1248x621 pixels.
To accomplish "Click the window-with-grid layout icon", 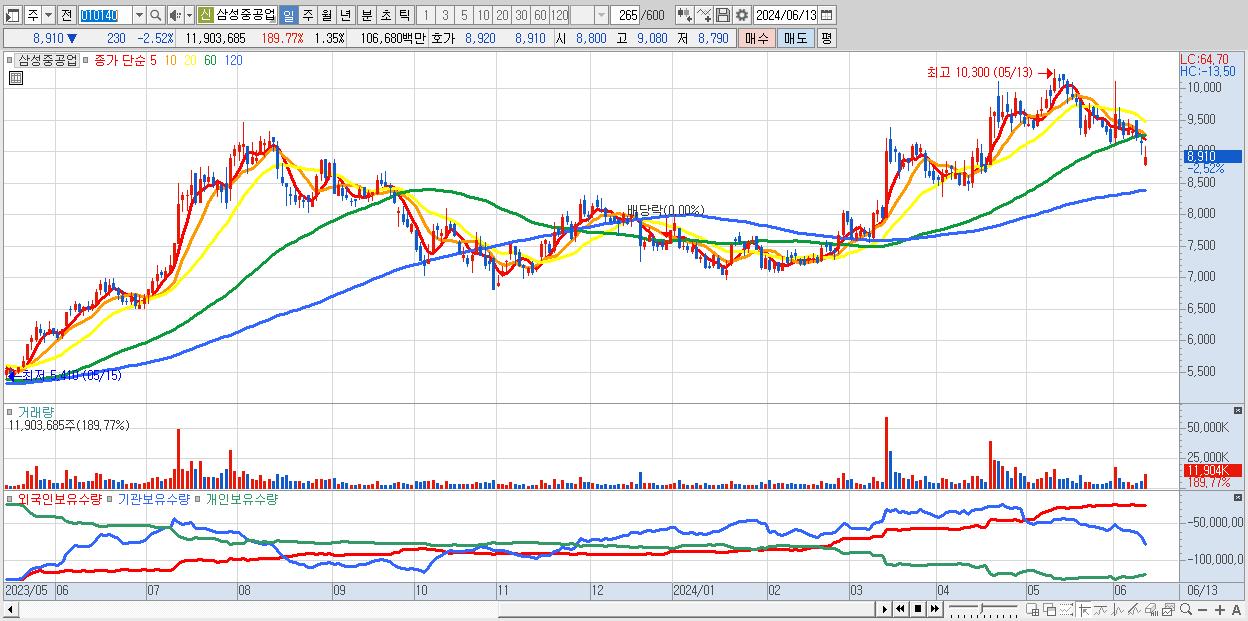I will [1032, 609].
